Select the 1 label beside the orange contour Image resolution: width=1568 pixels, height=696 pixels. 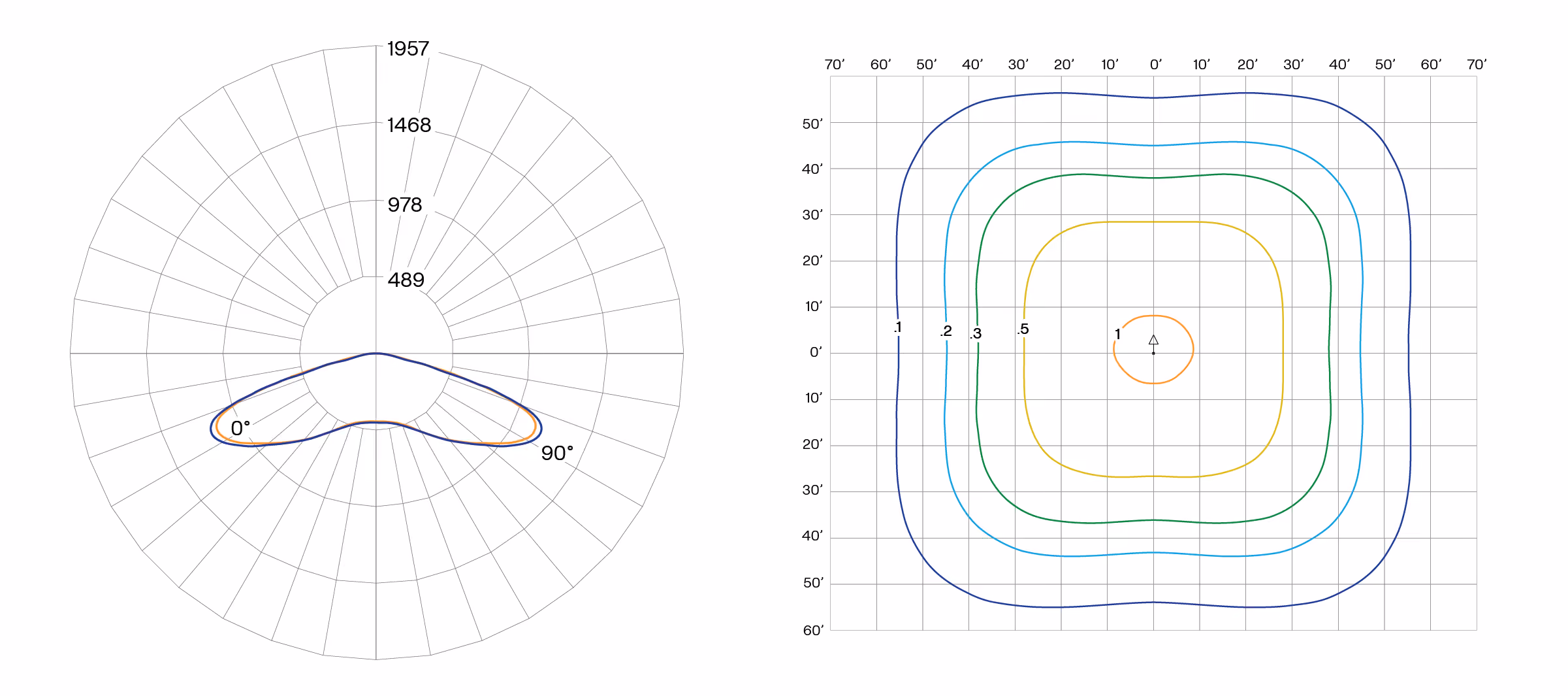[1118, 335]
